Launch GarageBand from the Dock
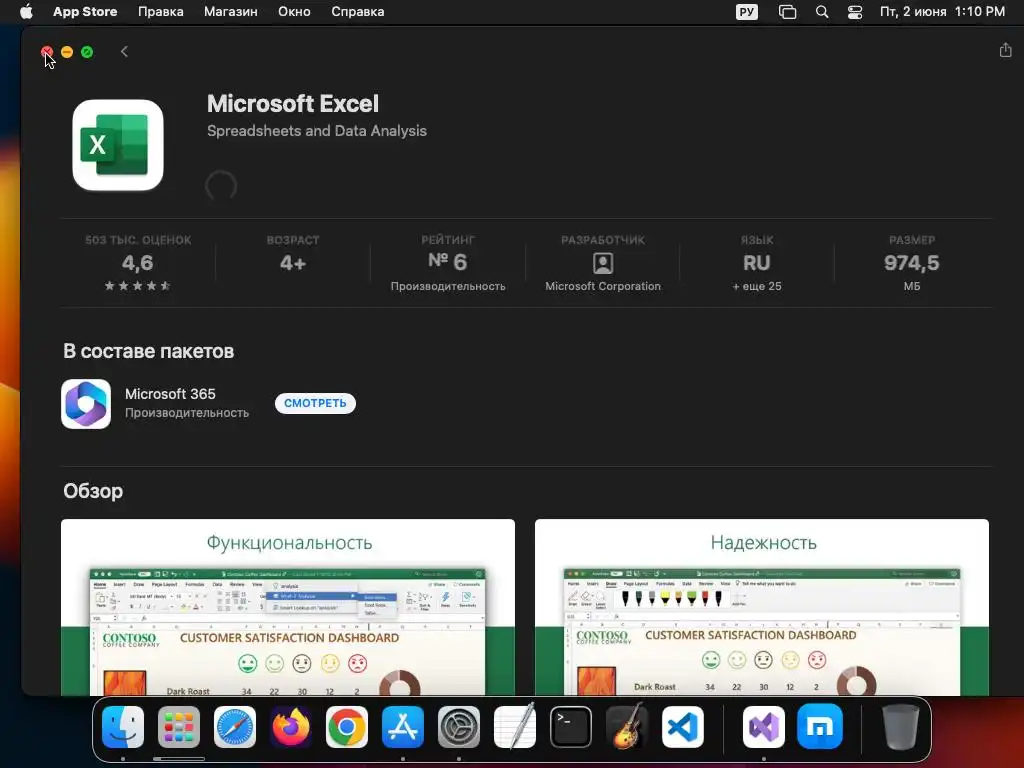This screenshot has height=768, width=1024. click(x=627, y=726)
